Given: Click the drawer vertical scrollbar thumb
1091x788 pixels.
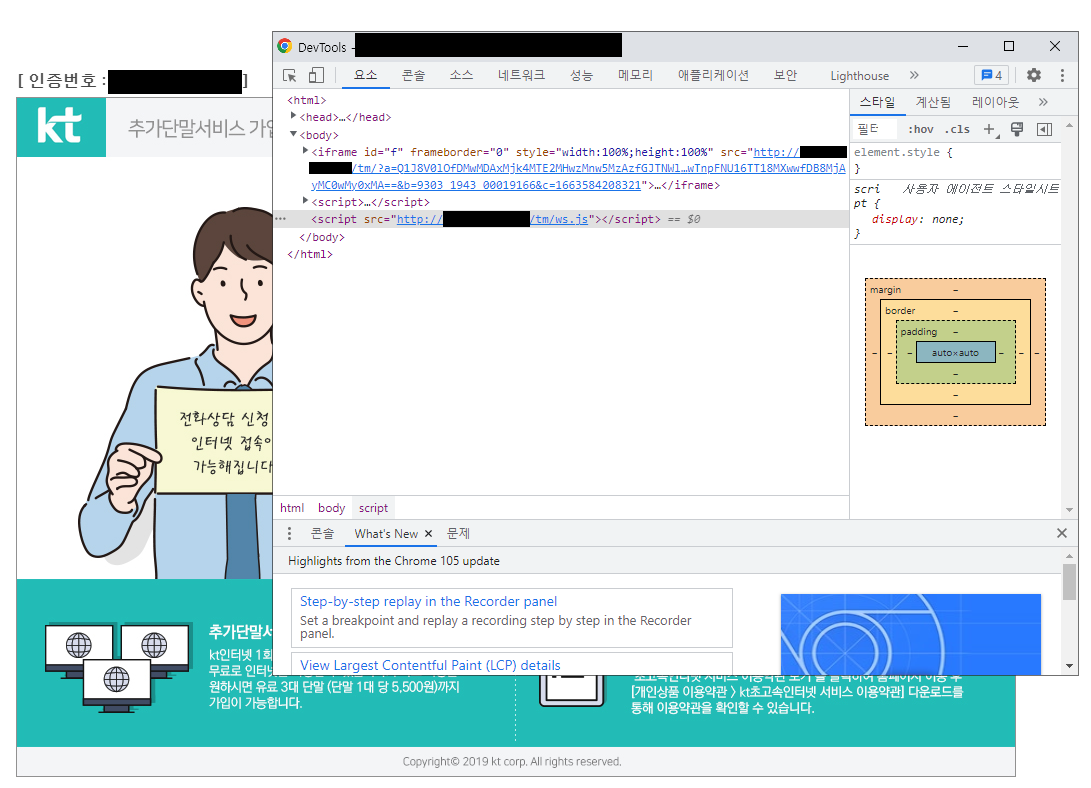Looking at the screenshot, I should pyautogui.click(x=1069, y=581).
